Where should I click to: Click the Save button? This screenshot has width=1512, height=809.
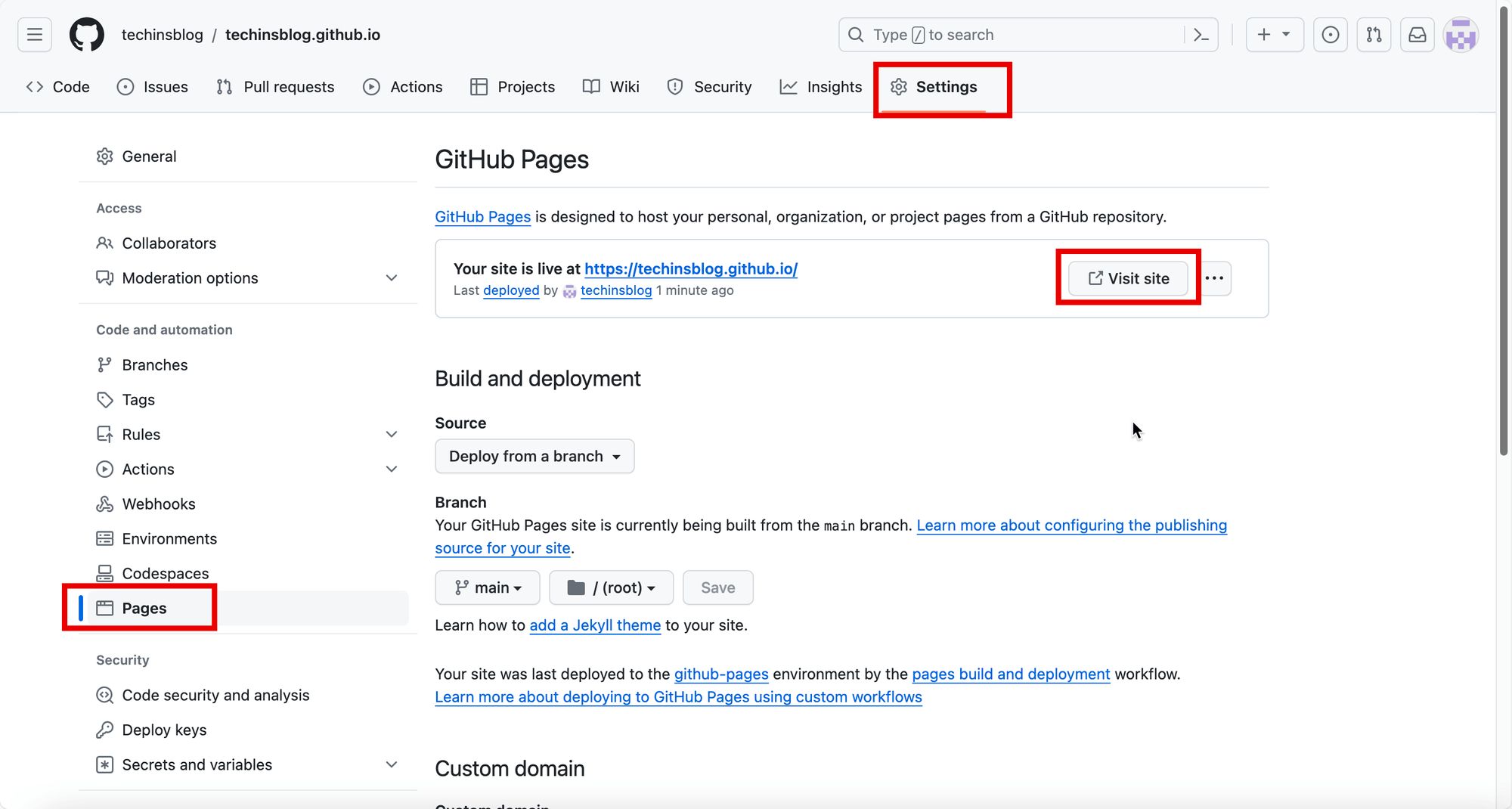click(717, 588)
